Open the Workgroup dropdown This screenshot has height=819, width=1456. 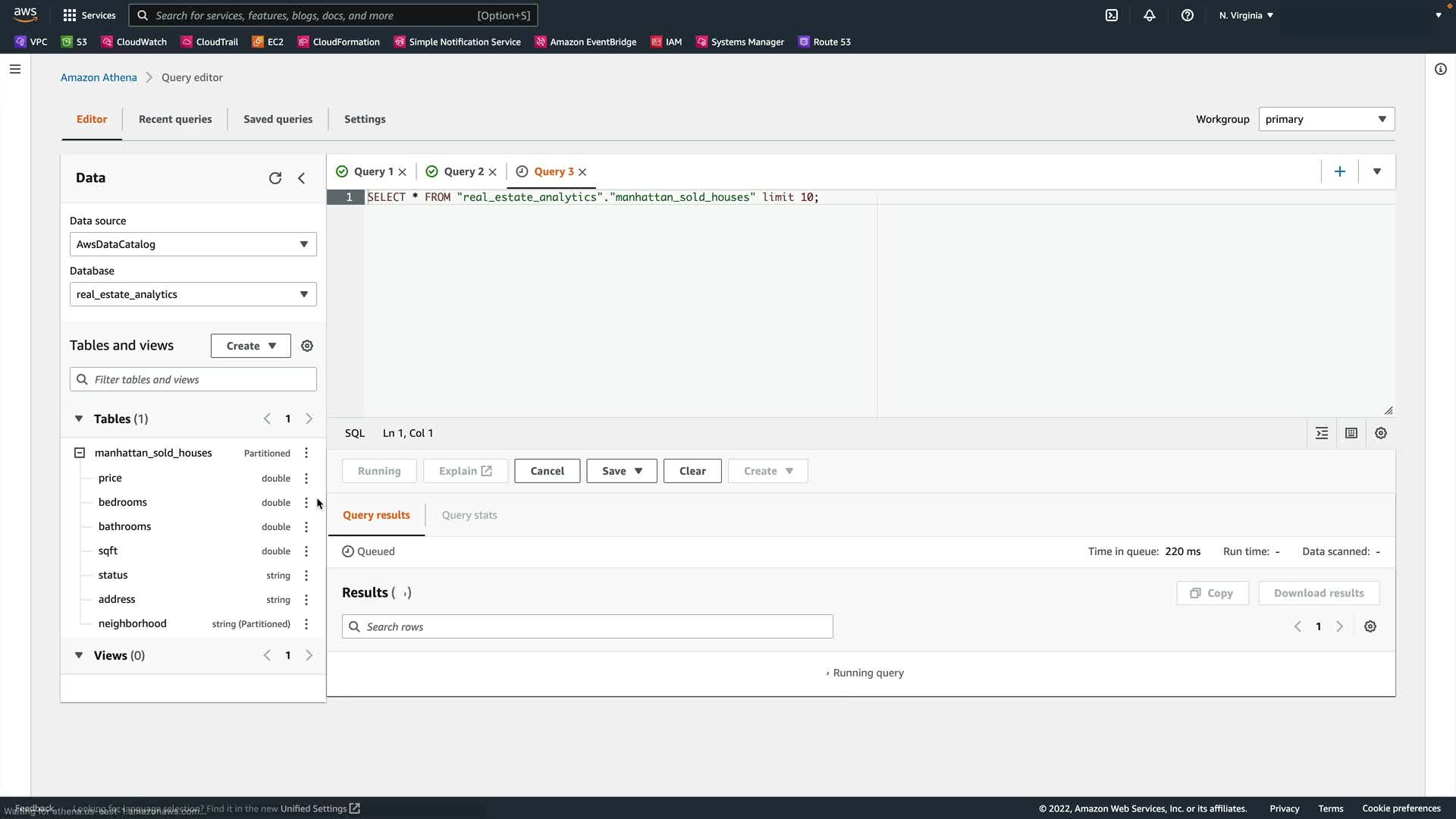(1326, 120)
